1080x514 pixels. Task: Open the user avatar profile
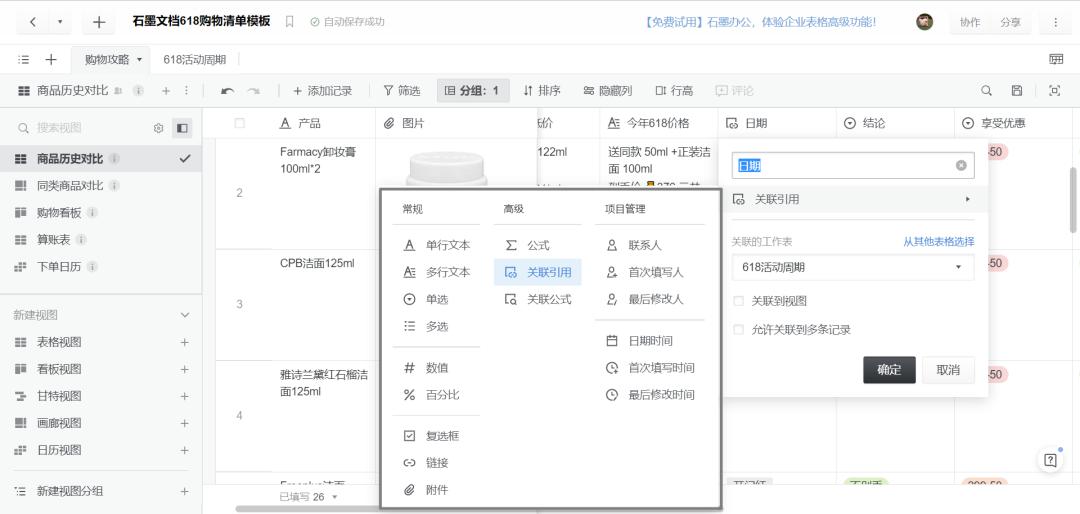[x=924, y=22]
